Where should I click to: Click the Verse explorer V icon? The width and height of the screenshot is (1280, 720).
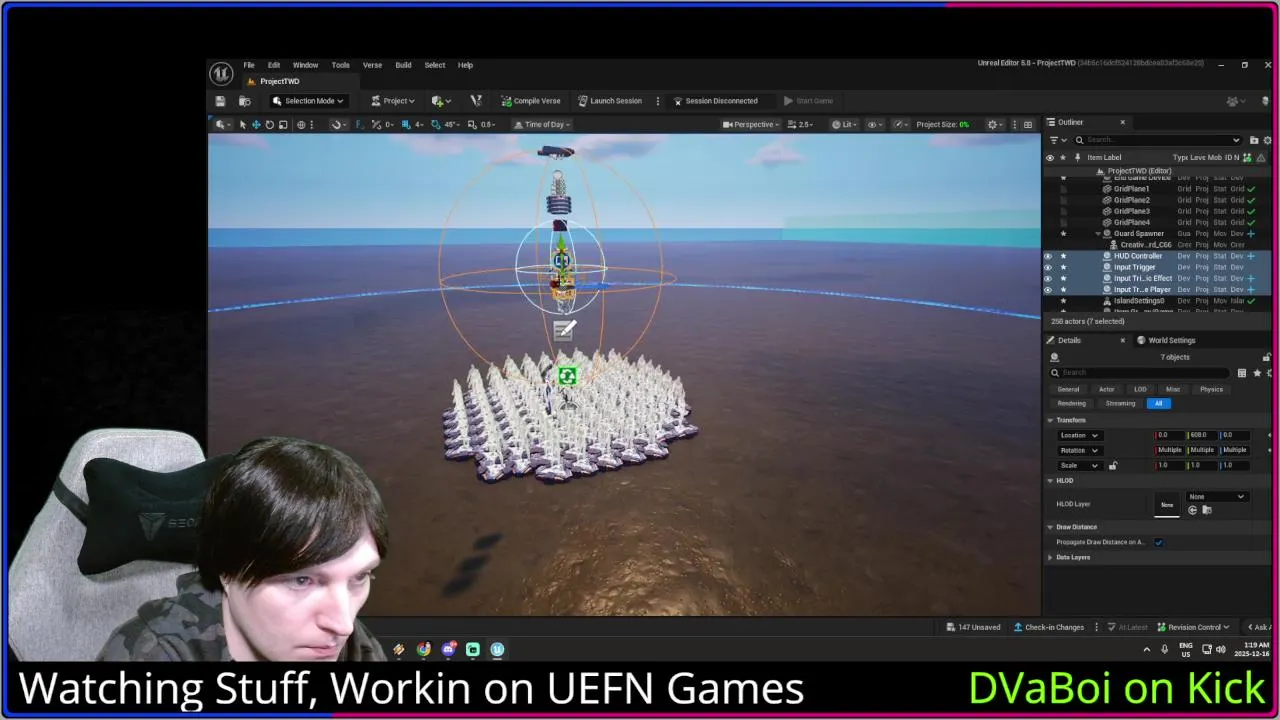tap(476, 101)
